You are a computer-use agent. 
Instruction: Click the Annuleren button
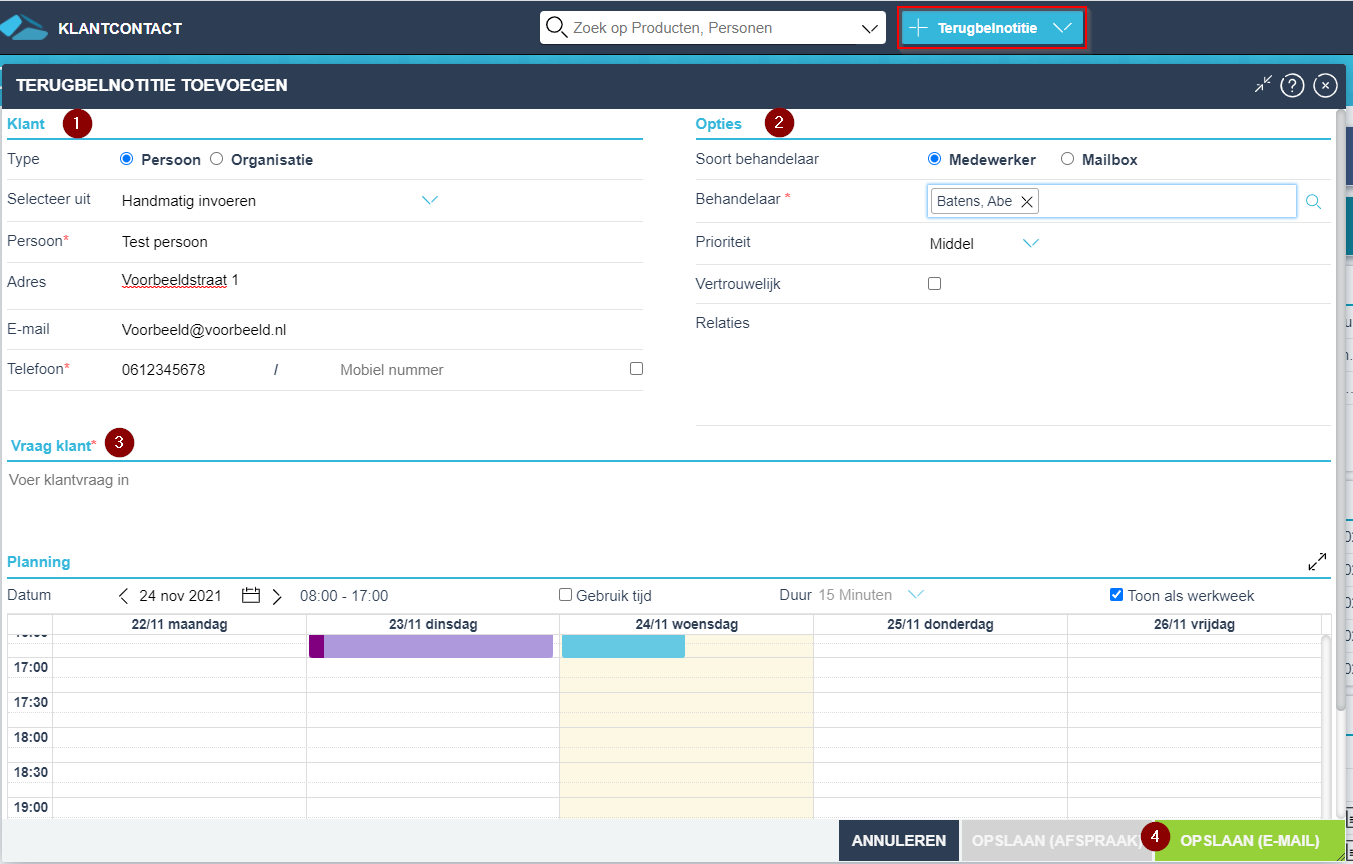point(898,841)
